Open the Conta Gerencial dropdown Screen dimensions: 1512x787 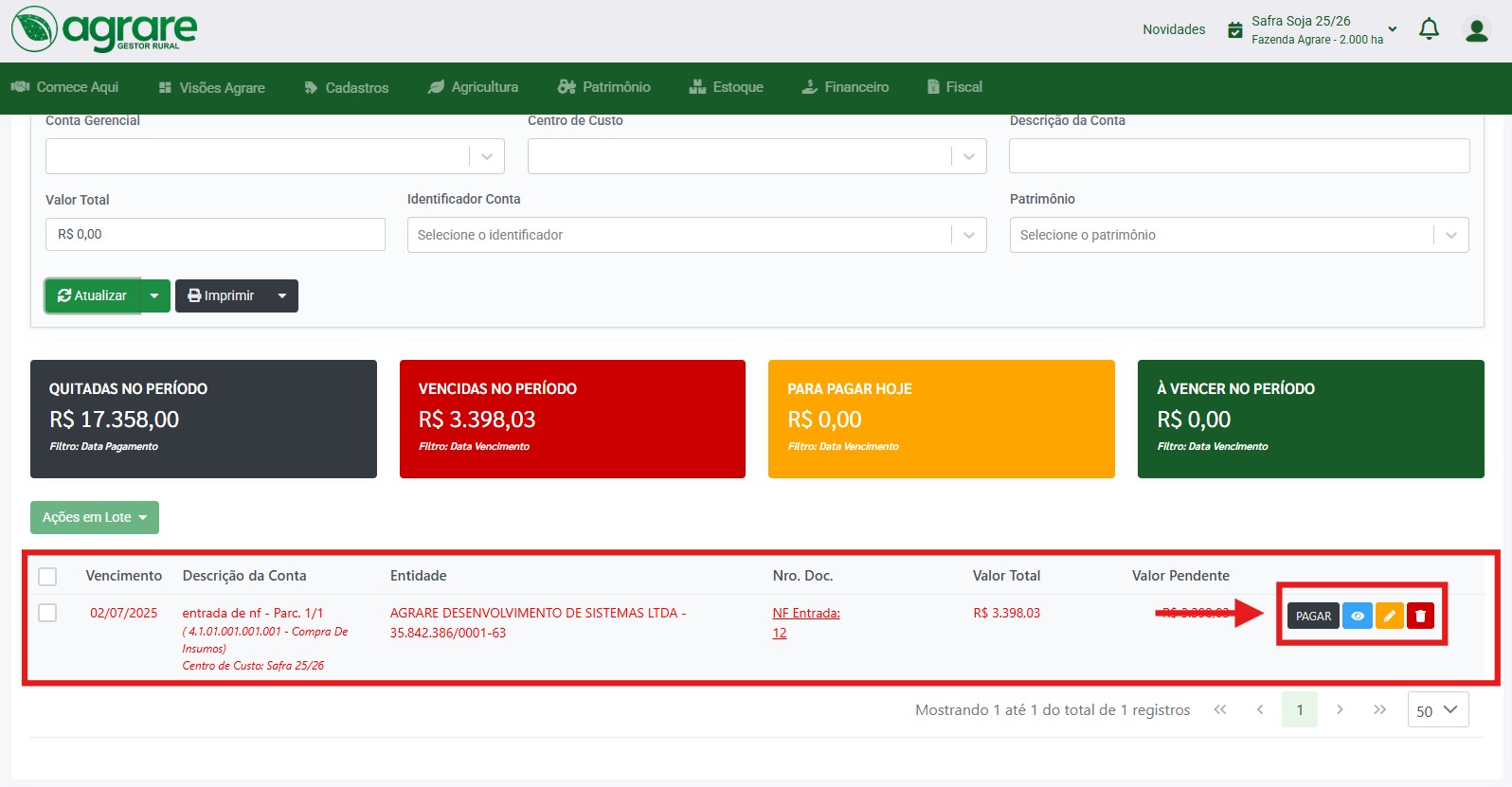click(486, 156)
